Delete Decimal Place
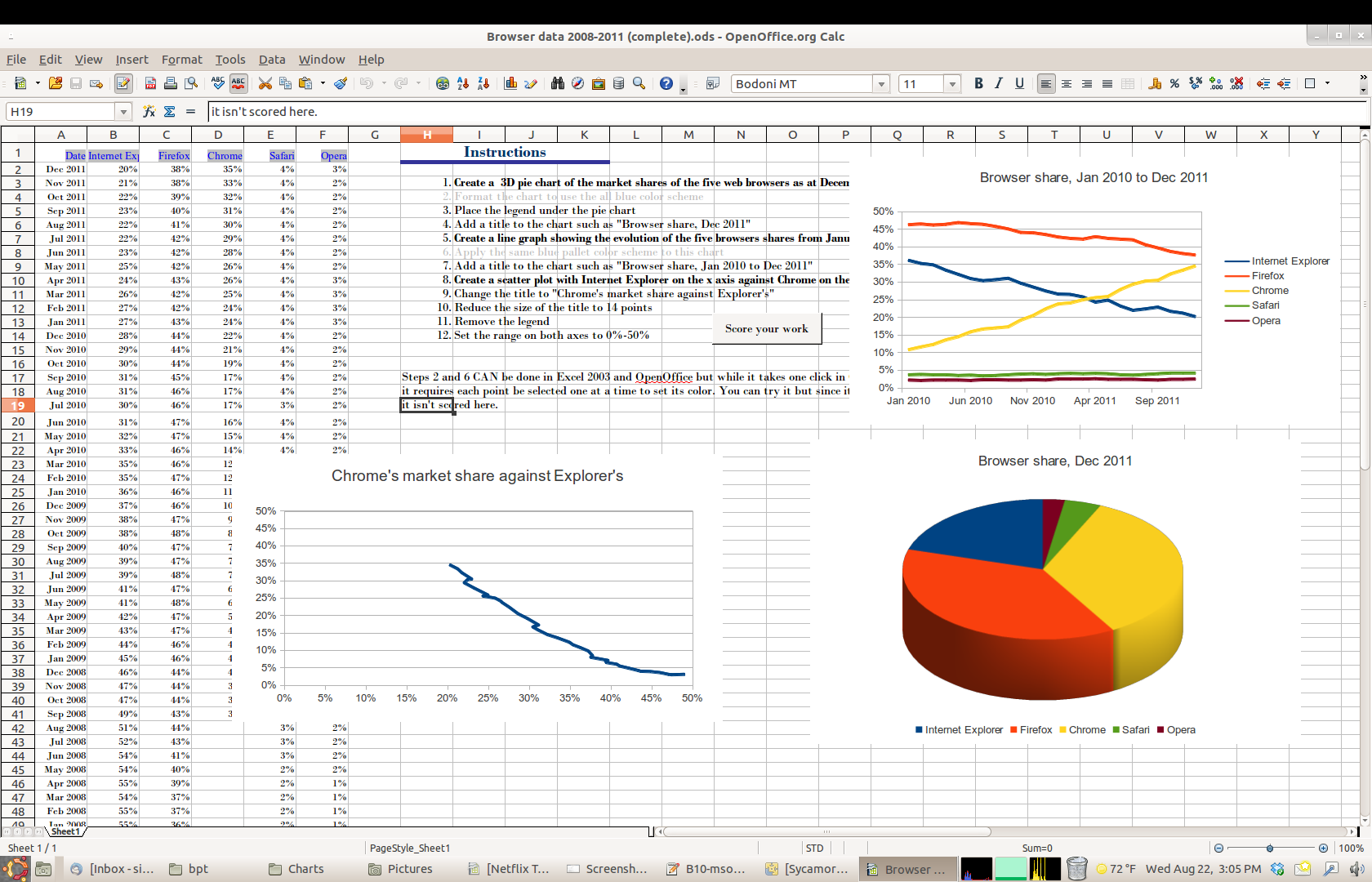The height and width of the screenshot is (882, 1372). tap(1236, 83)
